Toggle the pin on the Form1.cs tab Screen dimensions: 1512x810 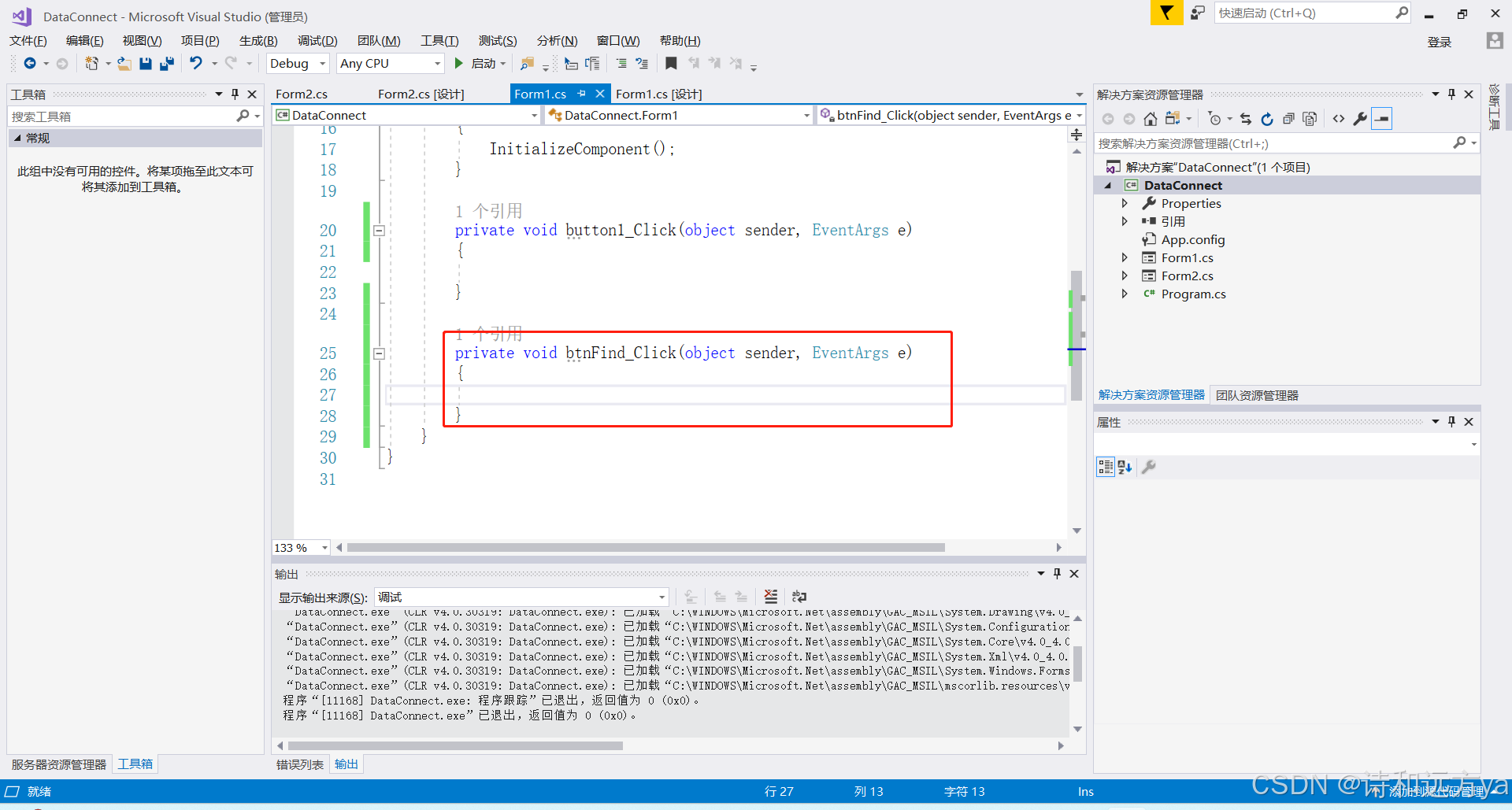(582, 94)
